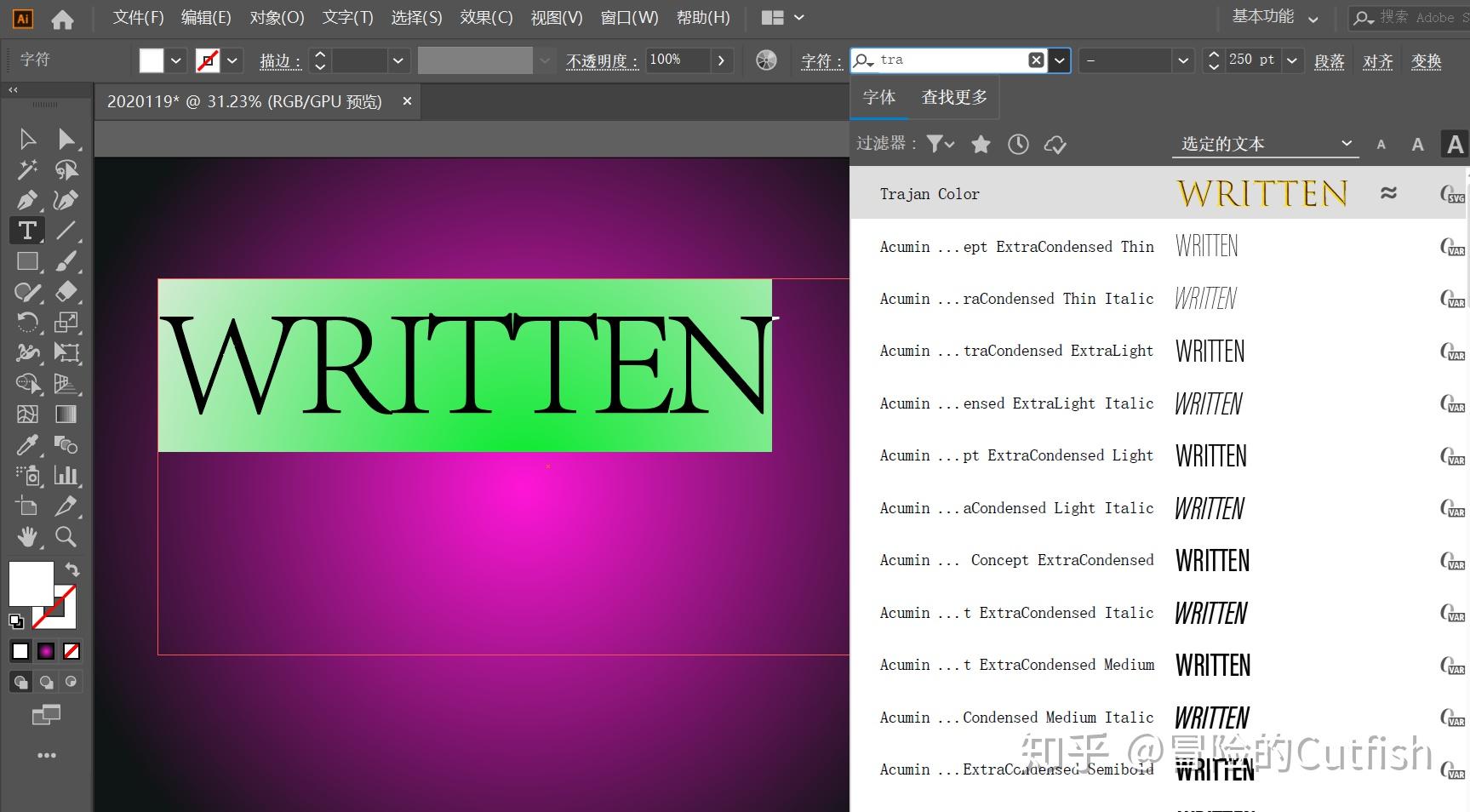
Task: Open the font size dropdown showing 250 pt
Action: pos(1292,60)
